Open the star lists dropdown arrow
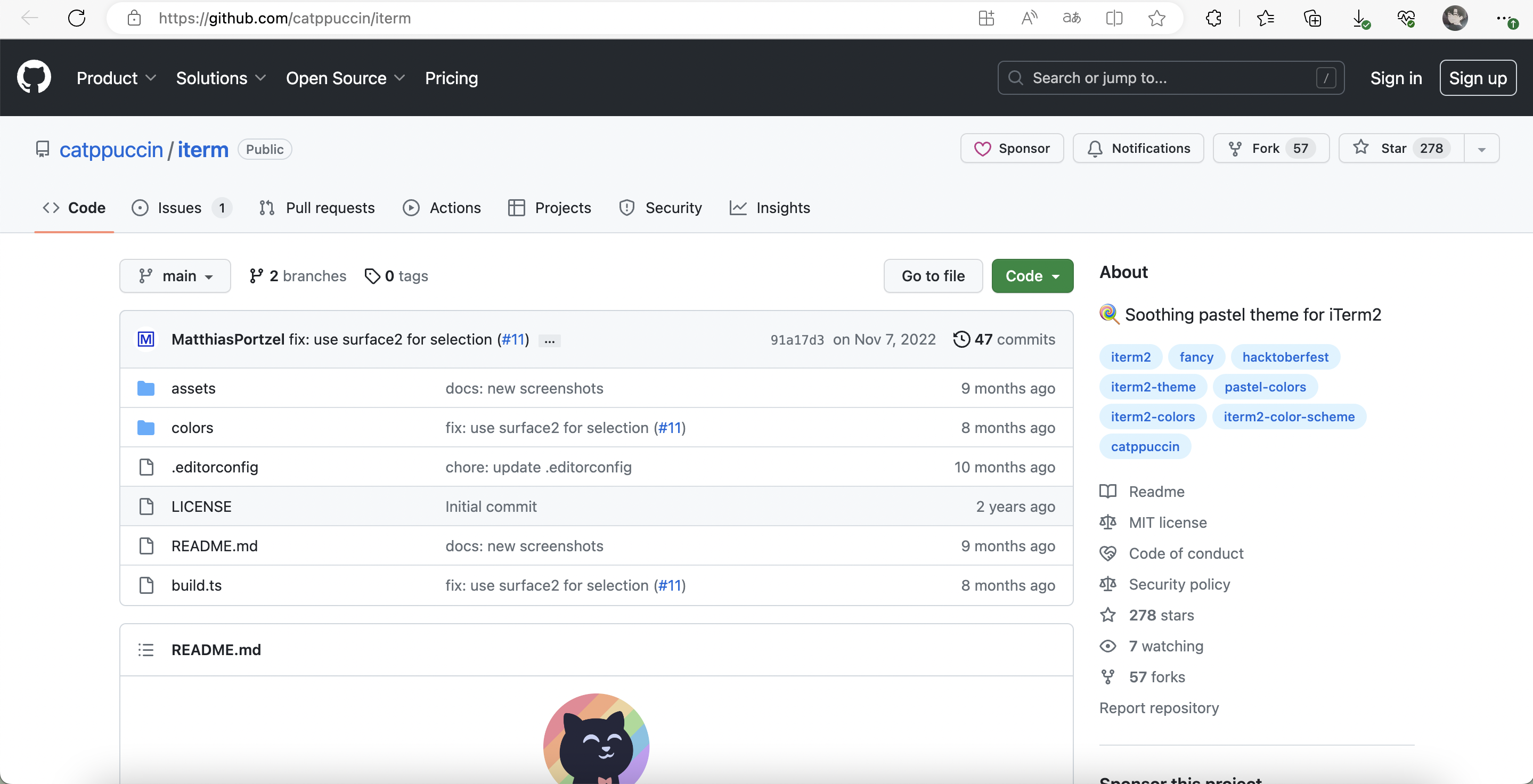1533x784 pixels. pos(1481,149)
